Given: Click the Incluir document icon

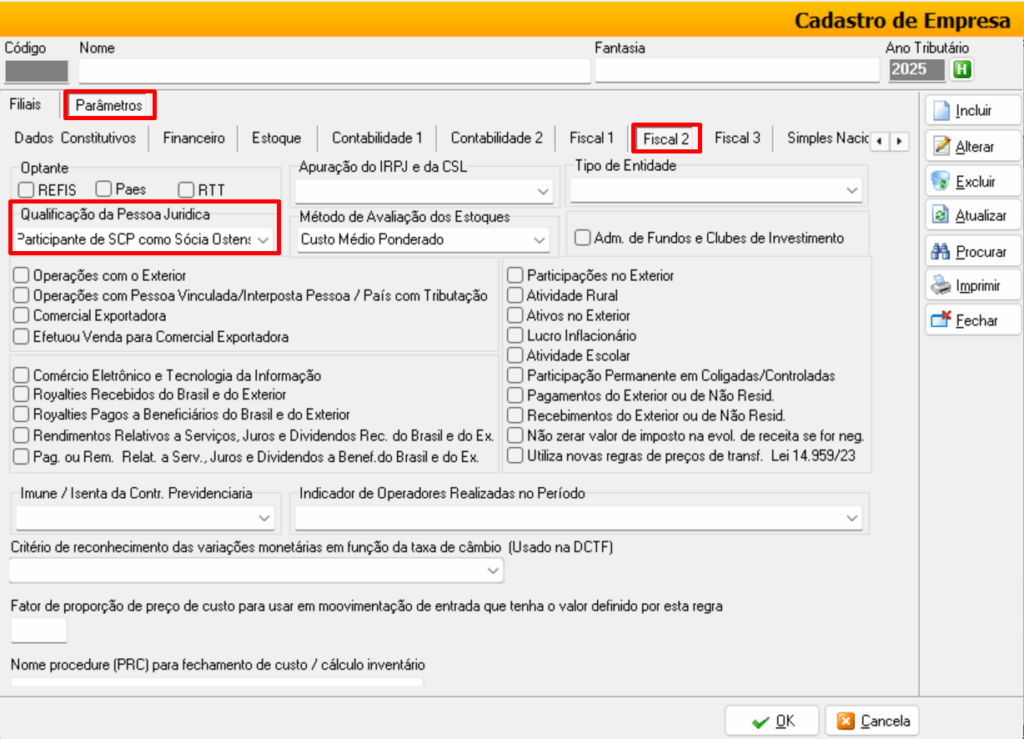Looking at the screenshot, I should (x=940, y=110).
